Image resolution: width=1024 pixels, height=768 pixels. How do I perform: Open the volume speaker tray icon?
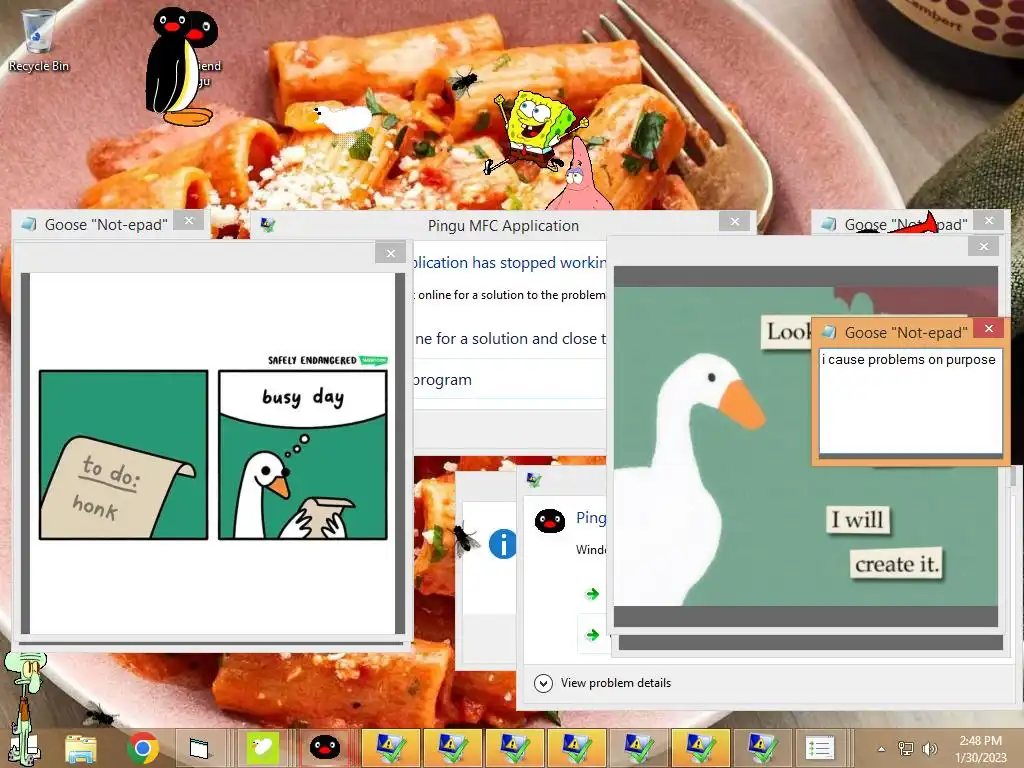pyautogui.click(x=929, y=748)
